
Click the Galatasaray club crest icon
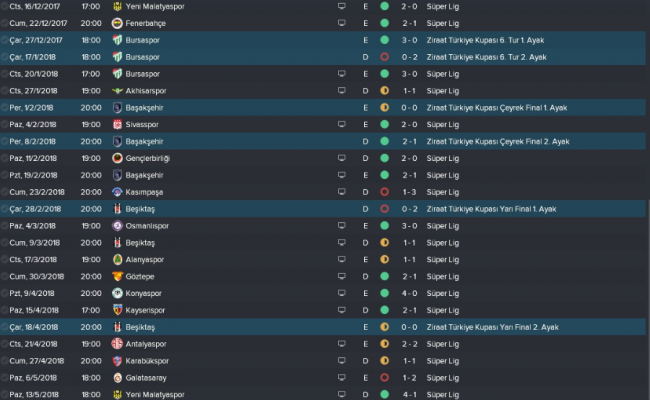118,377
